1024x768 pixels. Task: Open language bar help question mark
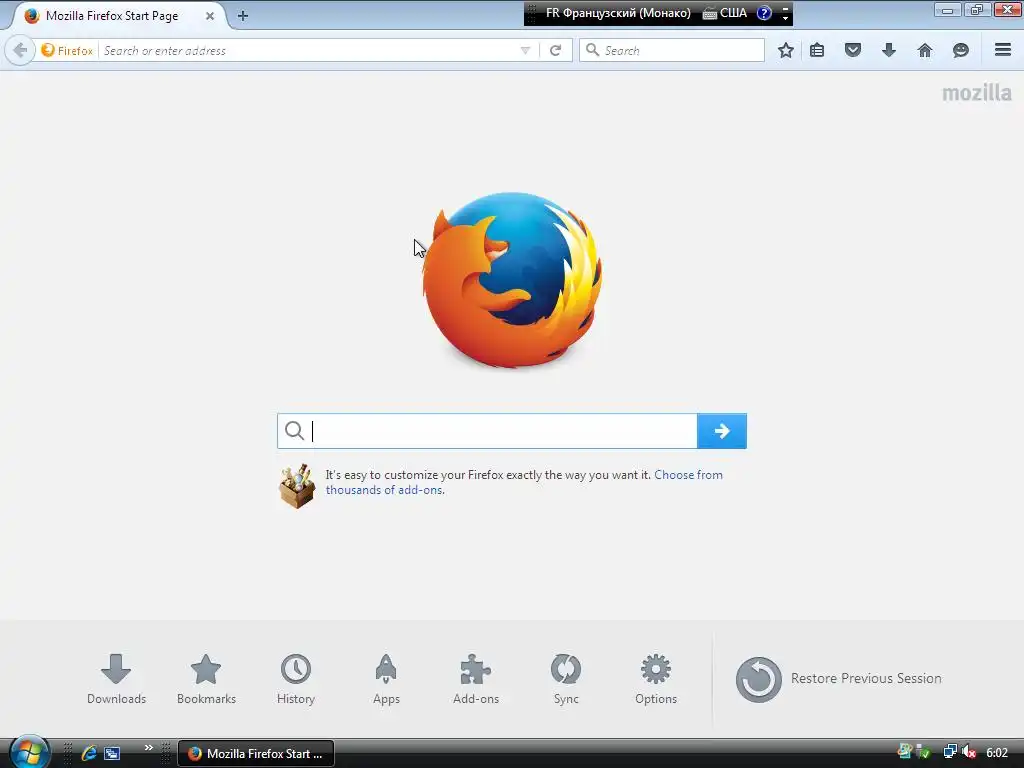pos(764,12)
